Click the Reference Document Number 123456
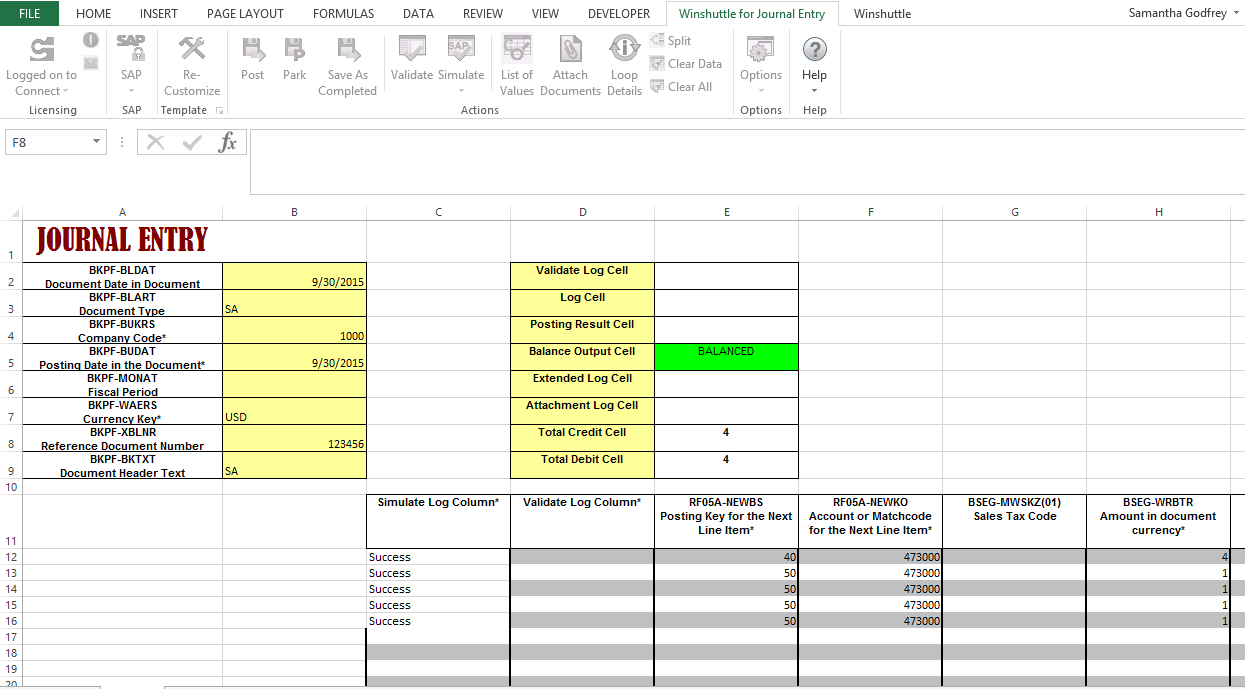This screenshot has height=689, width=1245. [x=294, y=438]
